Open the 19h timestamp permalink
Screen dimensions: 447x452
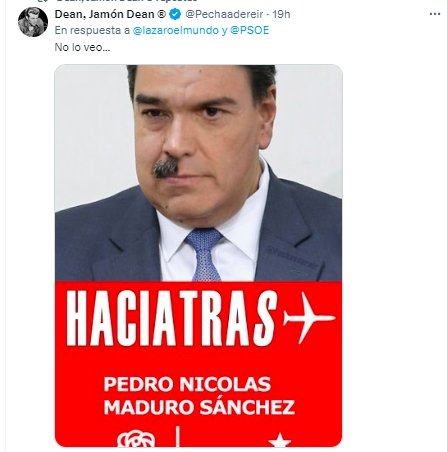click(x=281, y=14)
